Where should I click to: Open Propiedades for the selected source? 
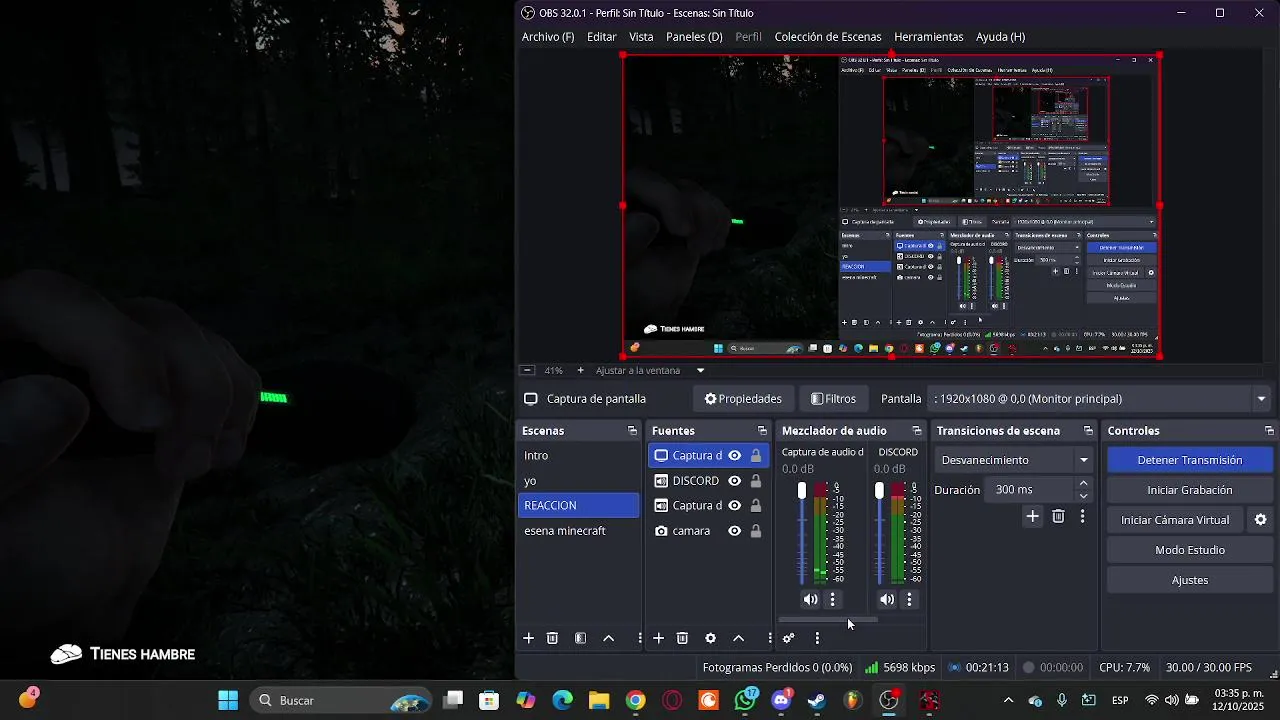pyautogui.click(x=743, y=399)
